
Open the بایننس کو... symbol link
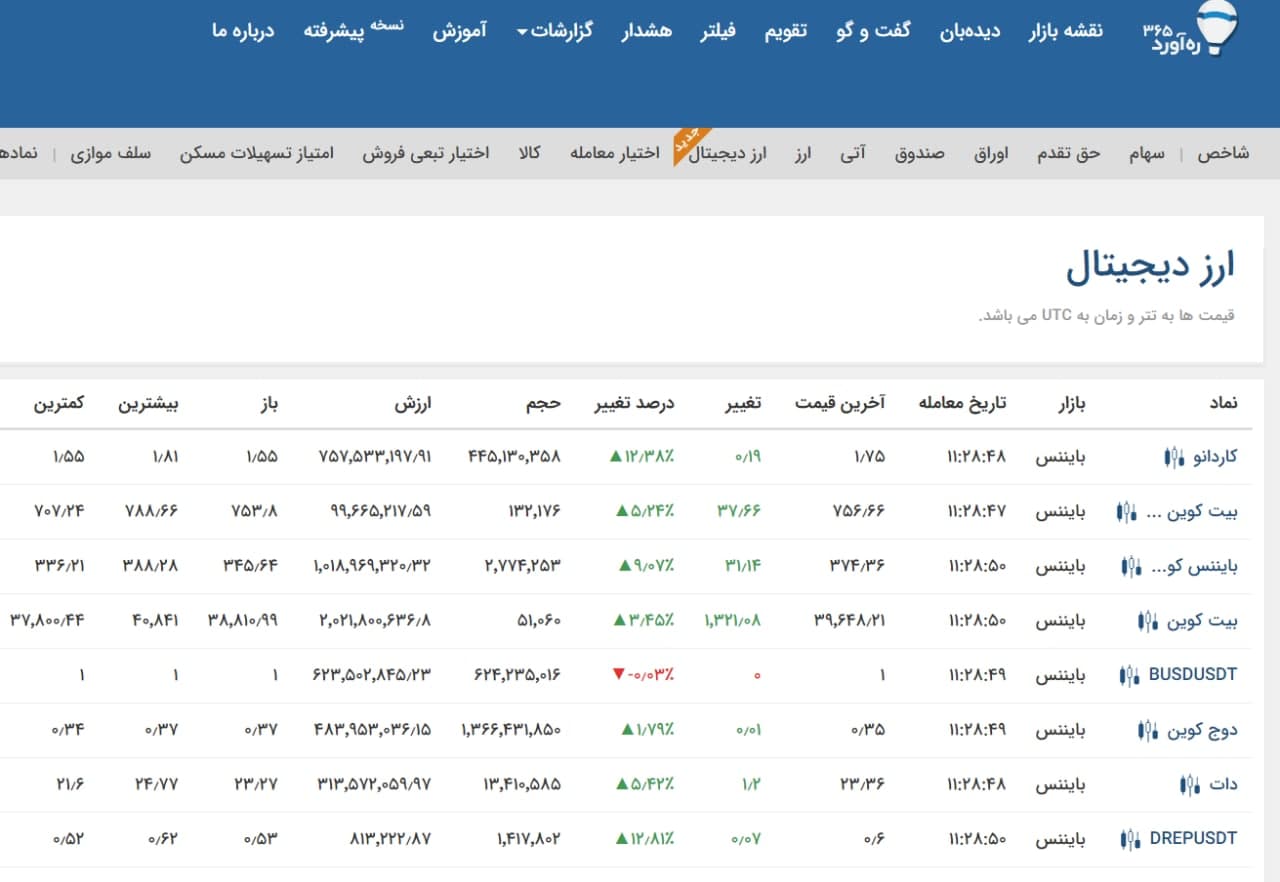pos(1194,567)
